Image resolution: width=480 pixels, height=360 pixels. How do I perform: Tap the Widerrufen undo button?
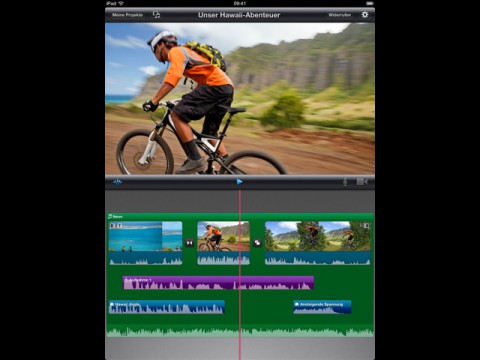coord(339,15)
